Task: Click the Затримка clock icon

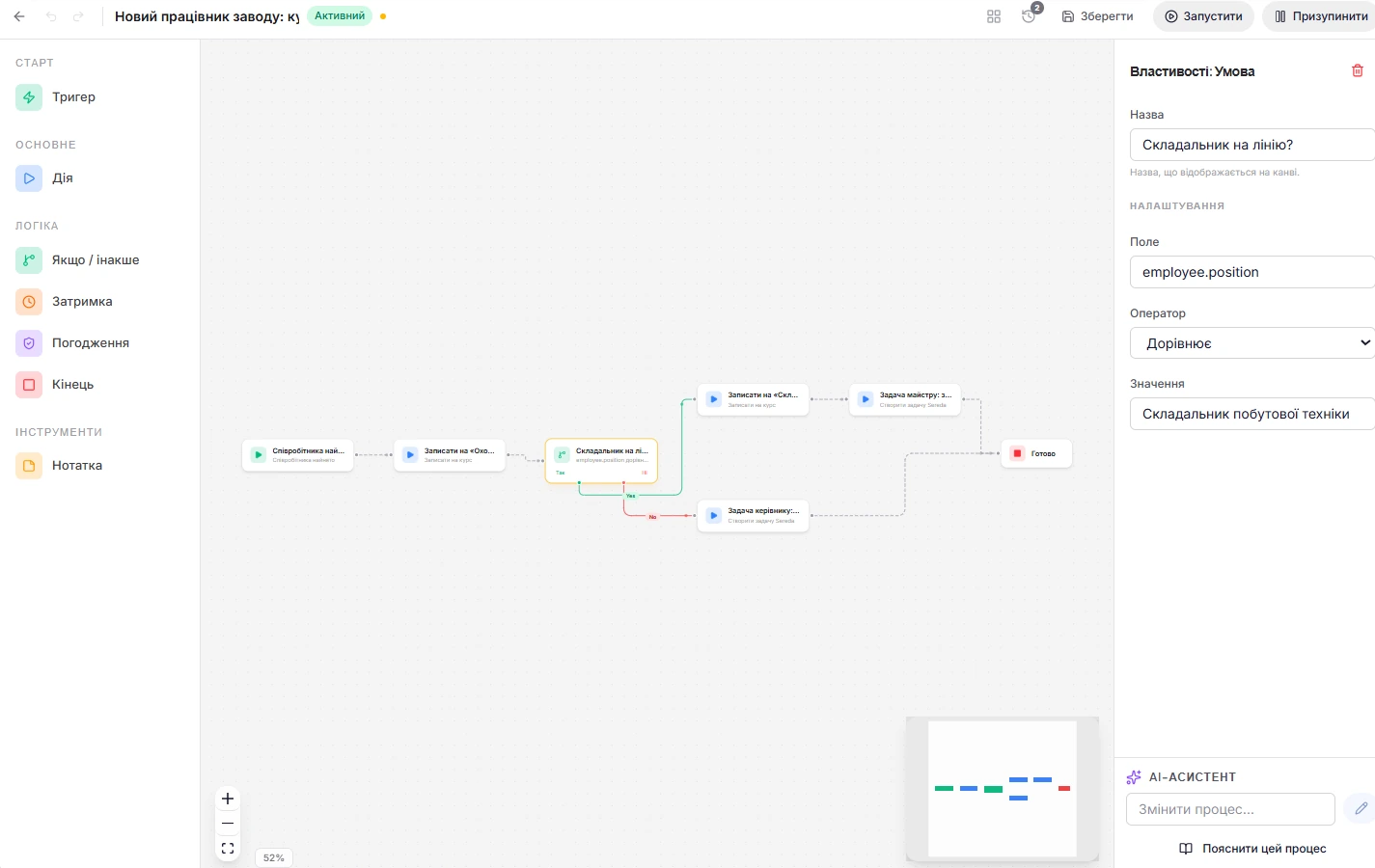Action: pyautogui.click(x=29, y=302)
